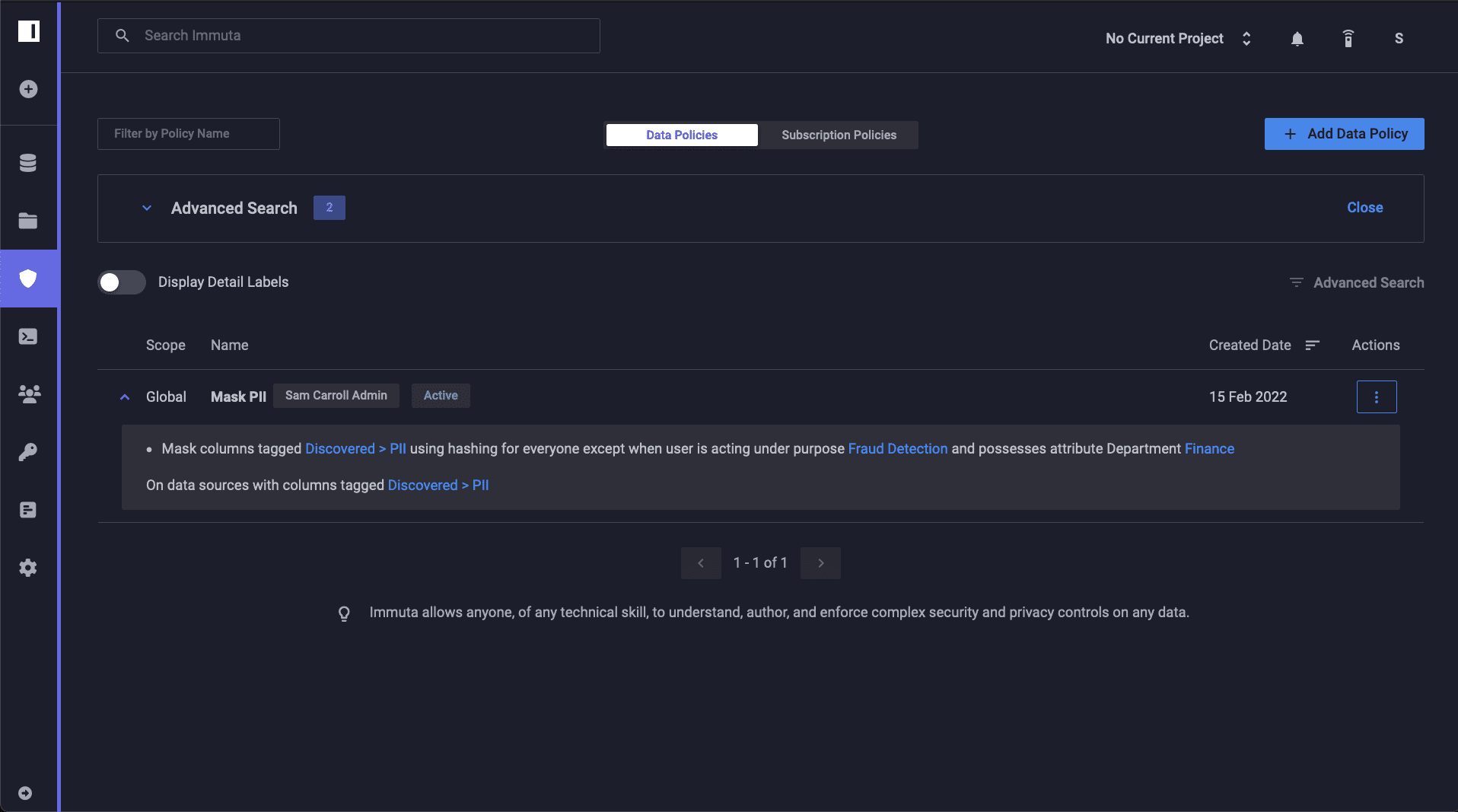
Task: Open App Settings gear icon
Action: tap(28, 568)
